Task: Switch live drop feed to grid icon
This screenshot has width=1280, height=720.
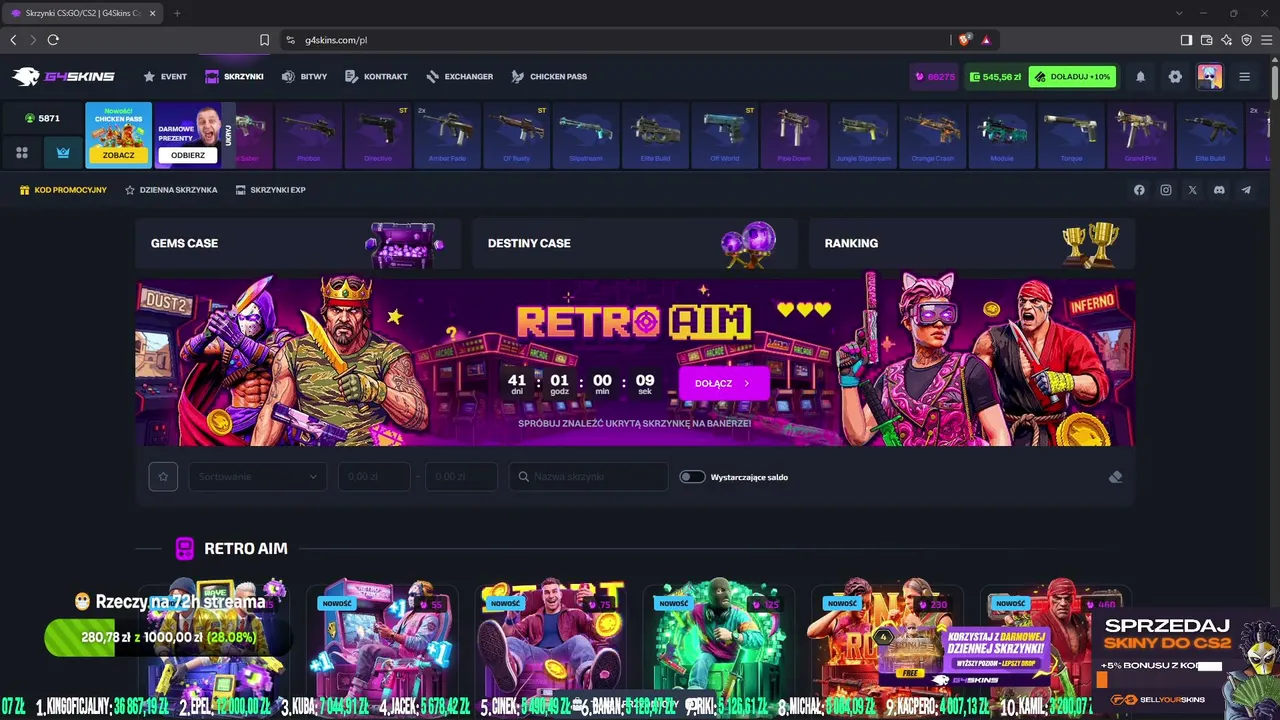Action: 22,153
